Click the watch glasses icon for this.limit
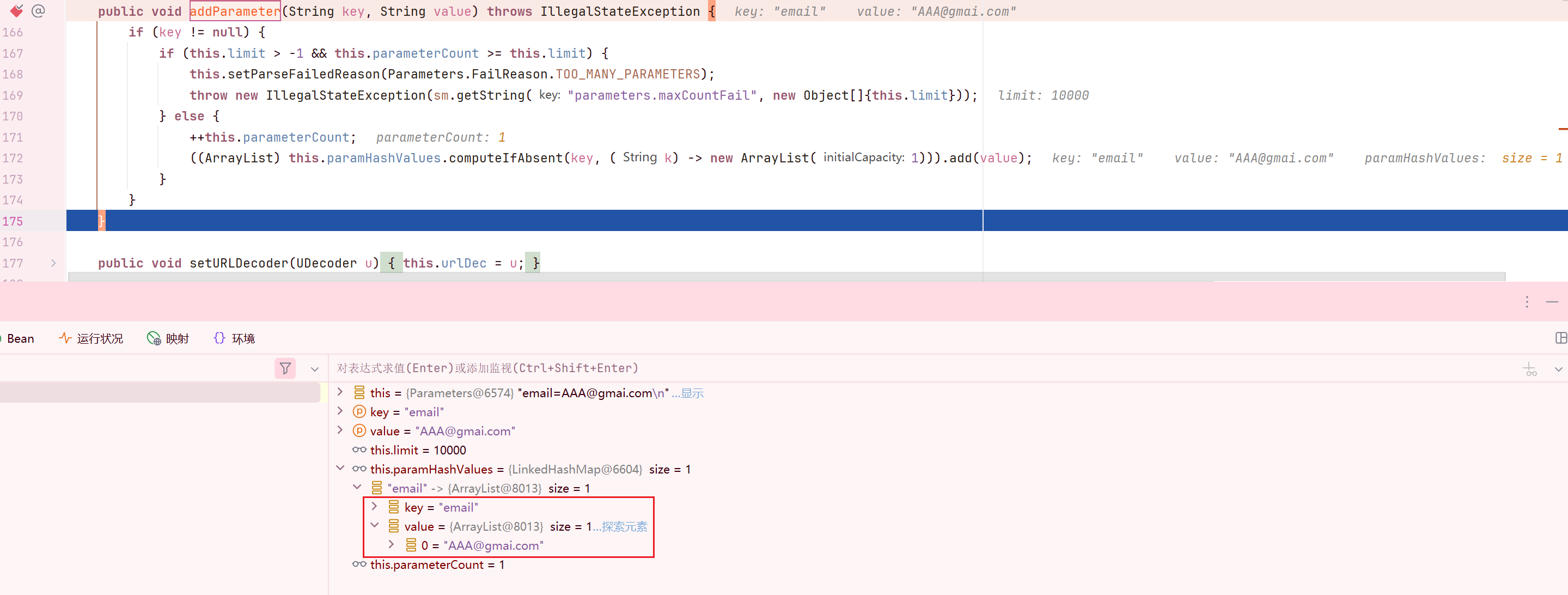1568x595 pixels. 359,450
